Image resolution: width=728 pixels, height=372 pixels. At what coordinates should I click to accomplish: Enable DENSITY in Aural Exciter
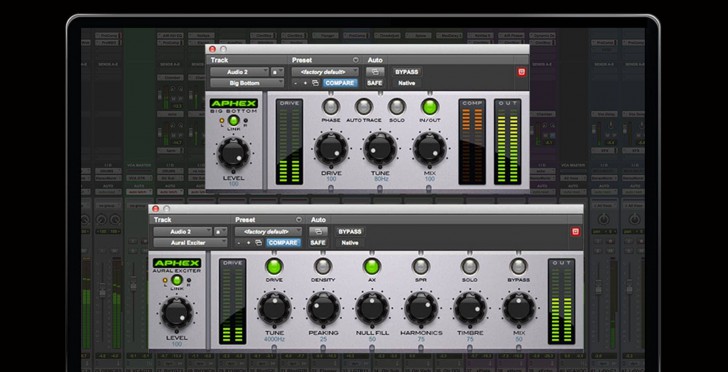[x=323, y=266]
